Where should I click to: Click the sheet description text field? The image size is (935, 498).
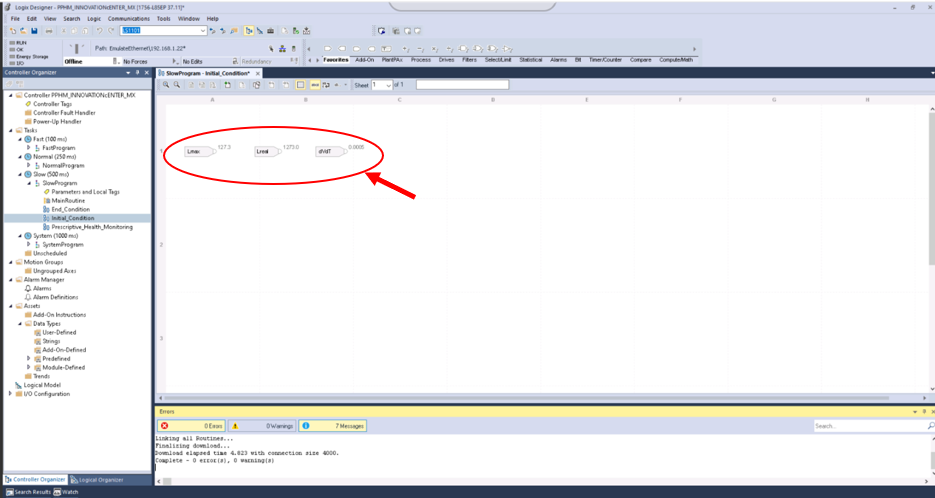(462, 85)
